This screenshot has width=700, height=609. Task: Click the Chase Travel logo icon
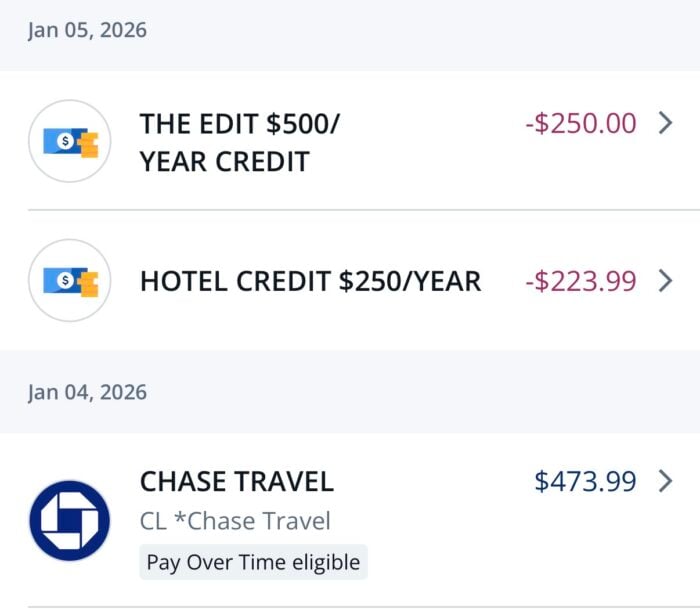point(69,520)
